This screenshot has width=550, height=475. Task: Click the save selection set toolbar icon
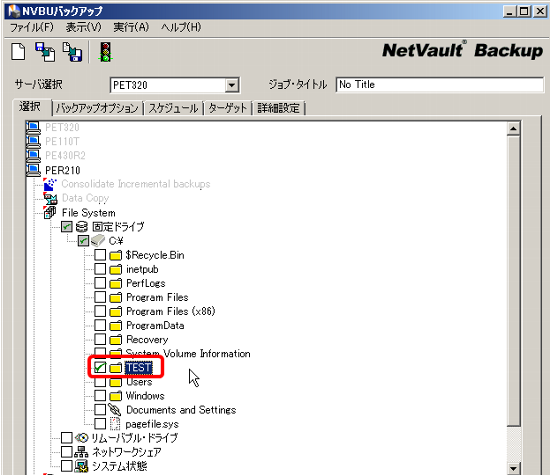click(x=45, y=52)
